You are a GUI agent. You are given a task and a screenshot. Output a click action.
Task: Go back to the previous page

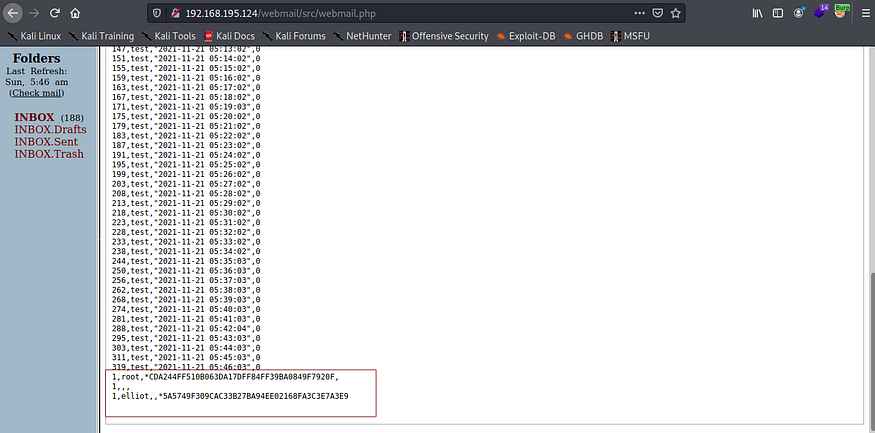click(x=12, y=13)
